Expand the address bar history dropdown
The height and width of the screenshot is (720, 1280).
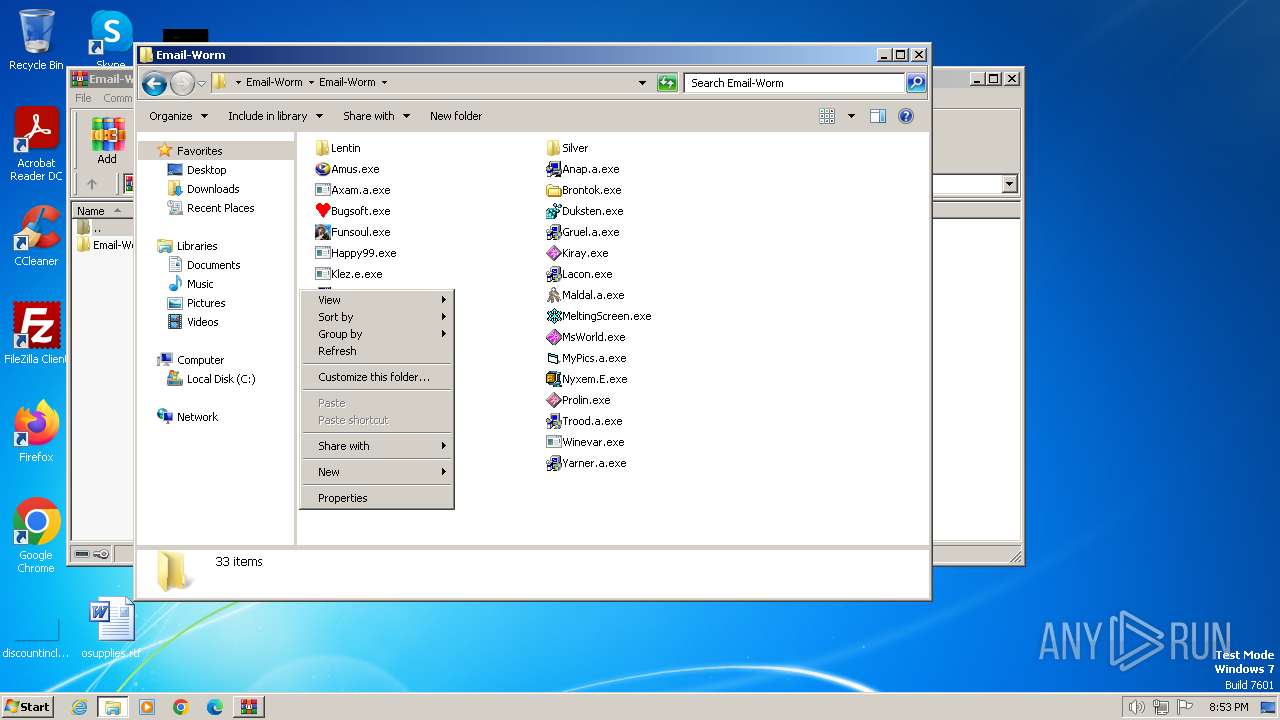[642, 83]
